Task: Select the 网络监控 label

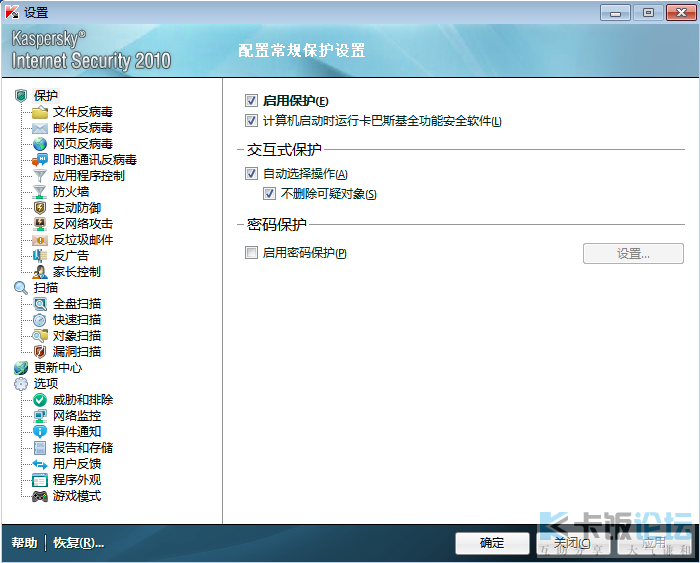Action: pos(77,416)
